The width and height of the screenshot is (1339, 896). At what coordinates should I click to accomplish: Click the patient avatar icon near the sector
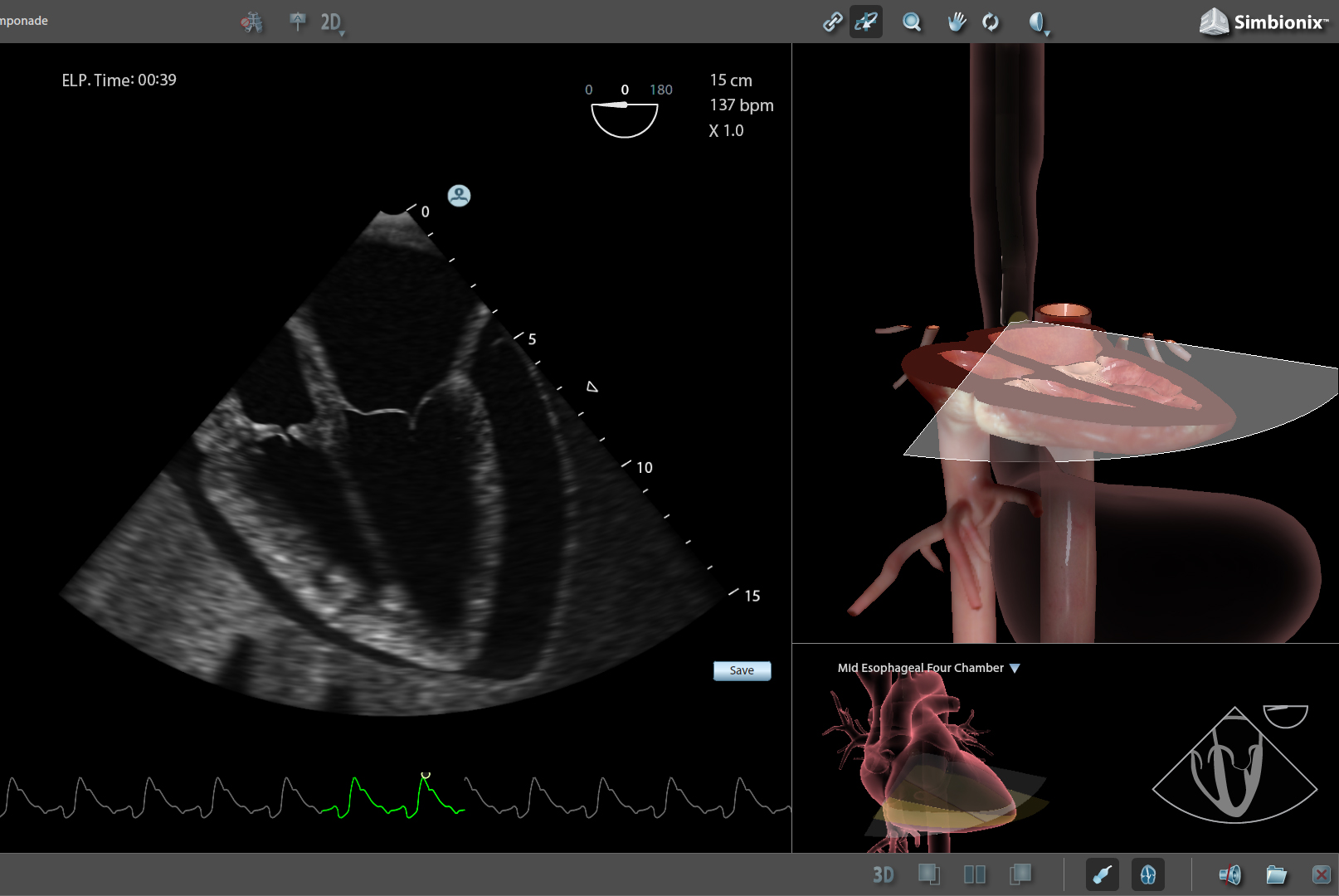pyautogui.click(x=457, y=196)
